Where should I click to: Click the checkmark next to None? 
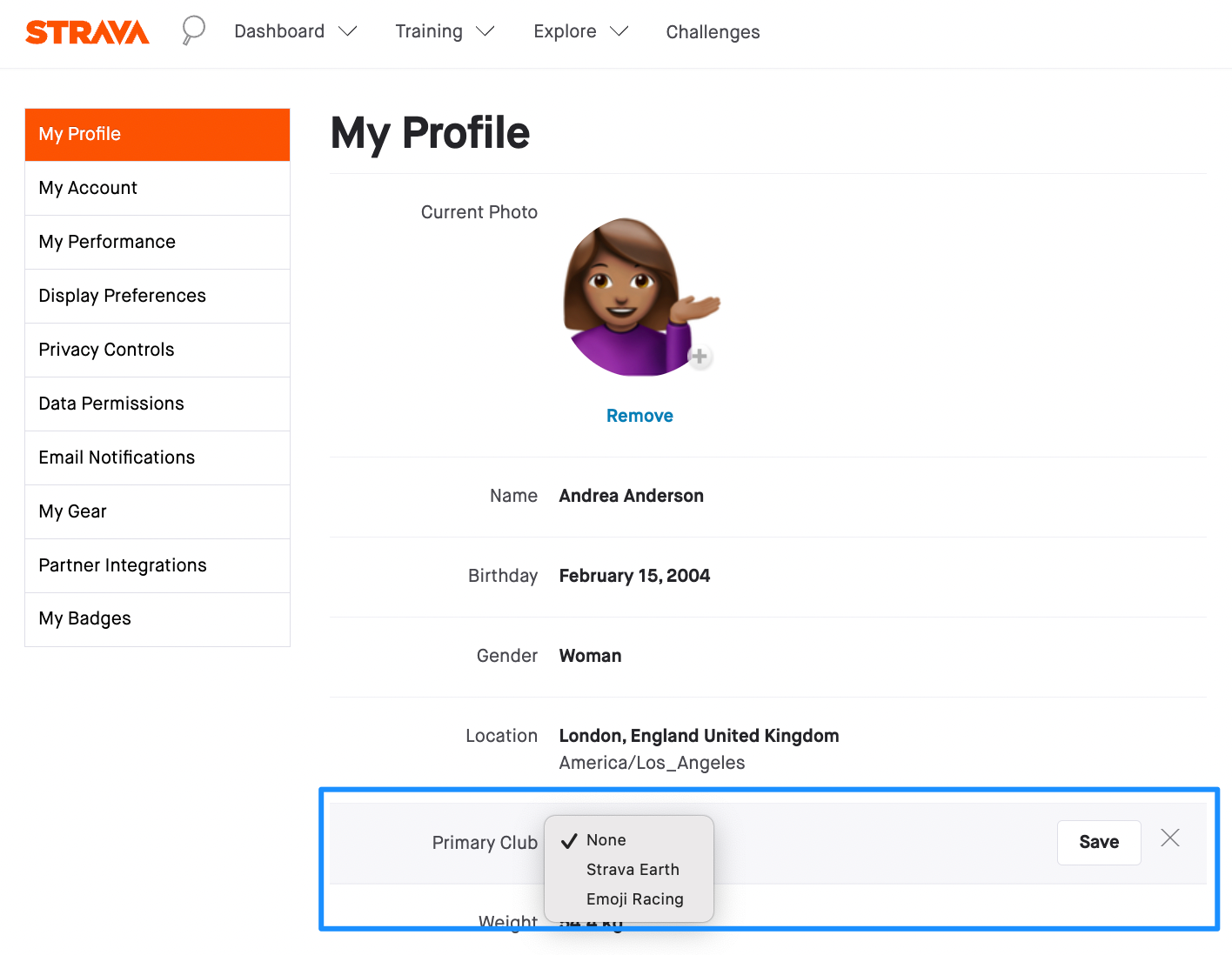click(x=570, y=839)
